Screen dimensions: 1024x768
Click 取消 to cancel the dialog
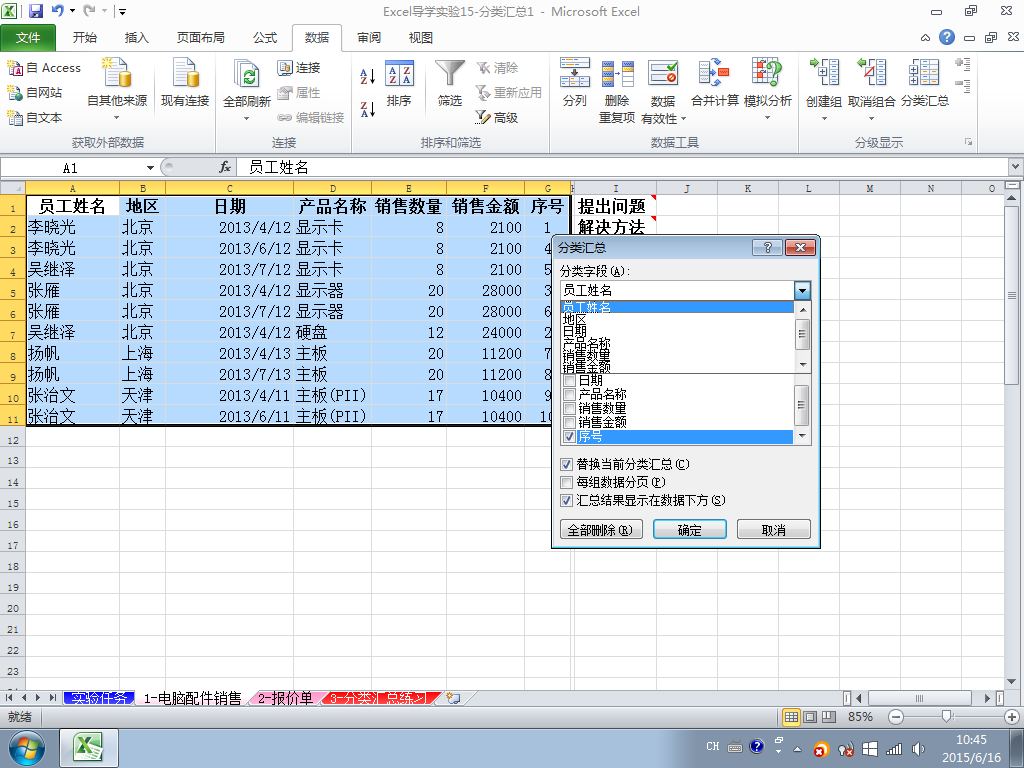tap(773, 530)
